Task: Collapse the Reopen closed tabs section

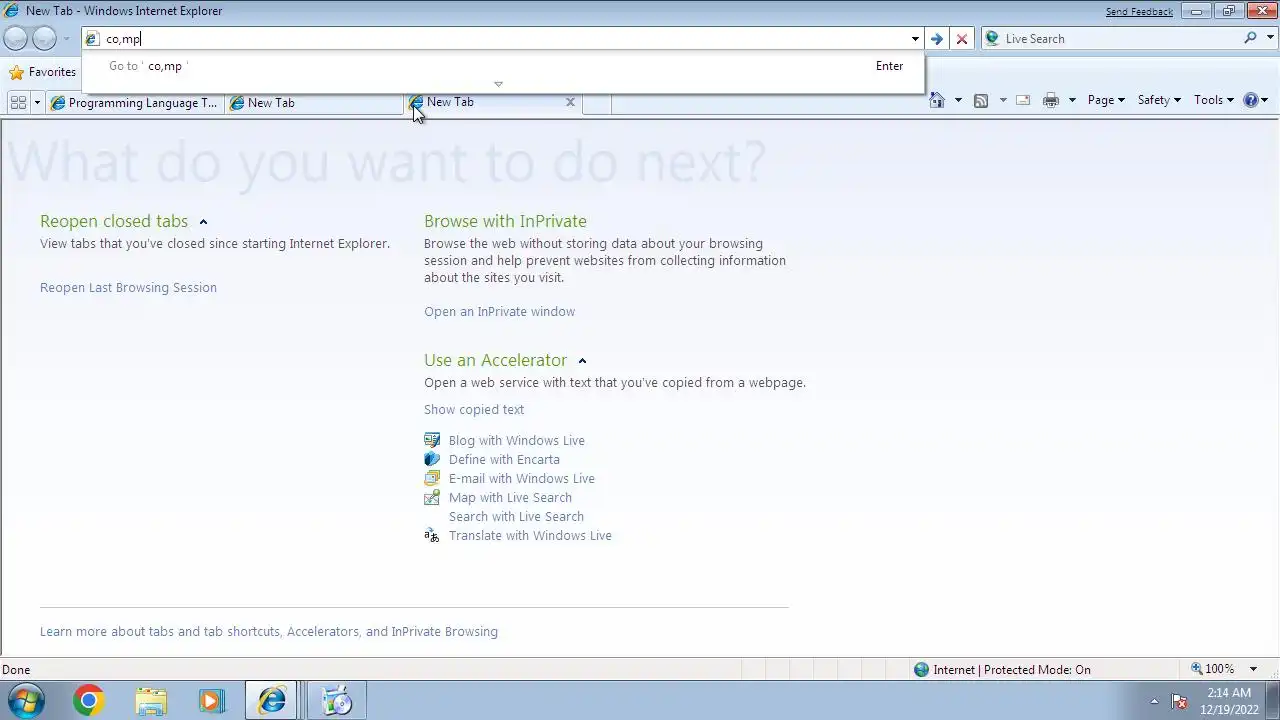Action: (x=203, y=222)
